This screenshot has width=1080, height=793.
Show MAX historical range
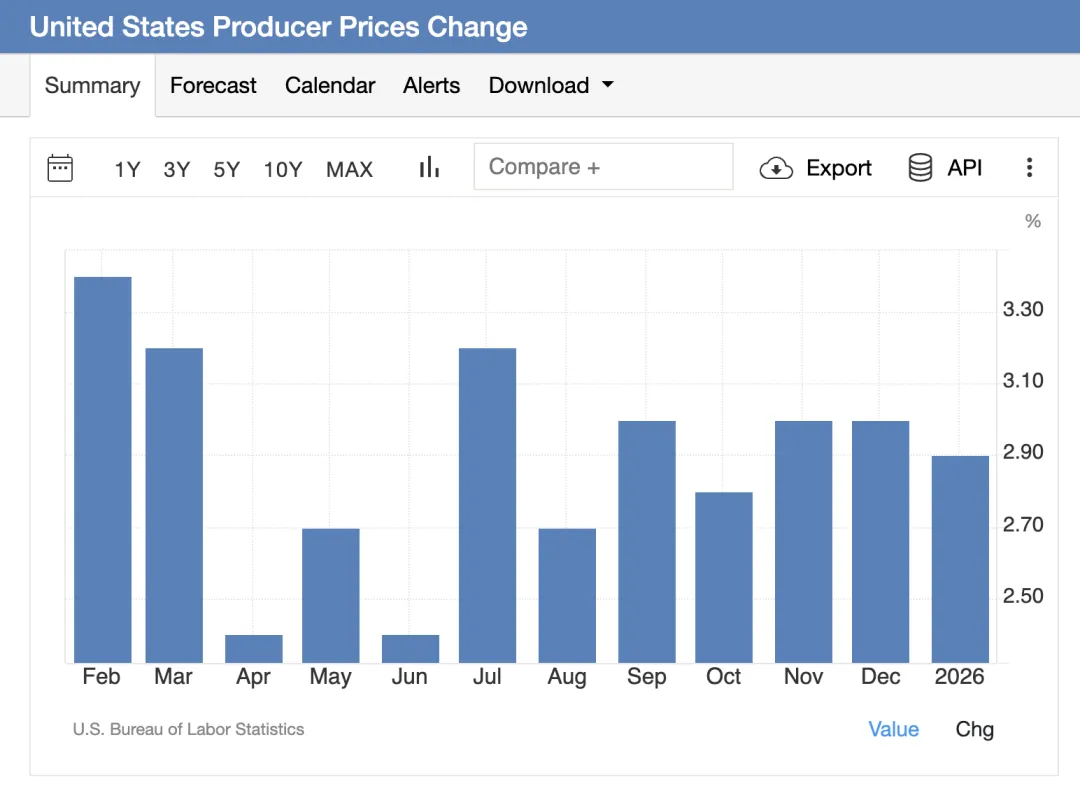pos(349,170)
